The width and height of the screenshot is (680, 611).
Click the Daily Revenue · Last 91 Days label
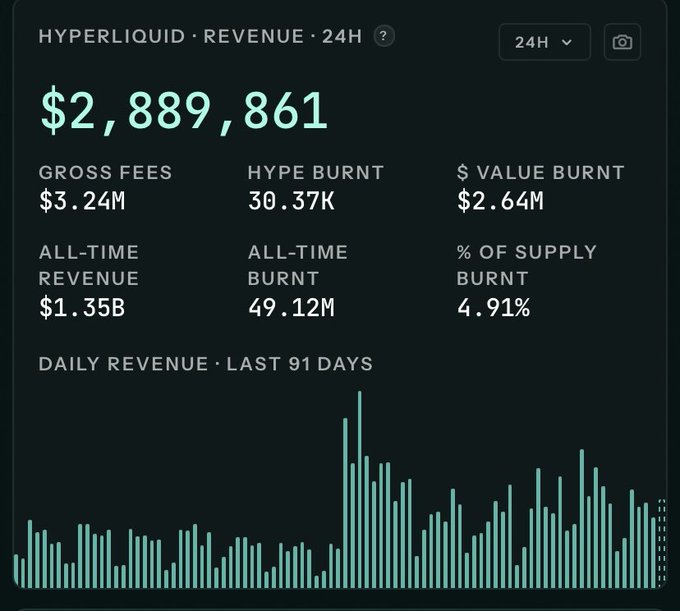[206, 364]
